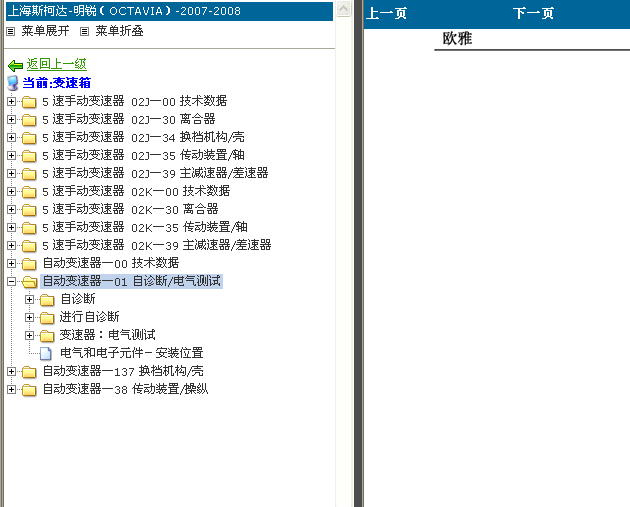Select 5速手动变速器 02K一00 技术数据
Image resolution: width=630 pixels, height=507 pixels.
click(x=136, y=191)
